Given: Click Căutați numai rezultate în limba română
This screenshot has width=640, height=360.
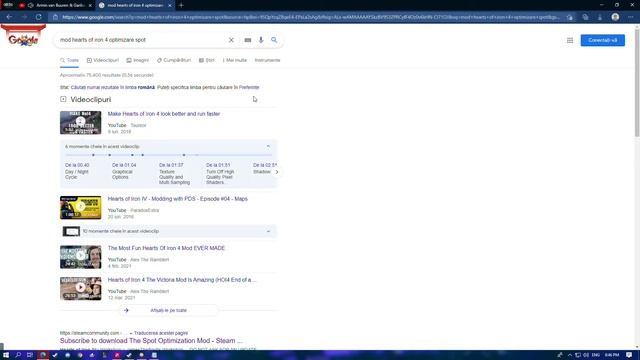Looking at the screenshot, I should [x=113, y=87].
